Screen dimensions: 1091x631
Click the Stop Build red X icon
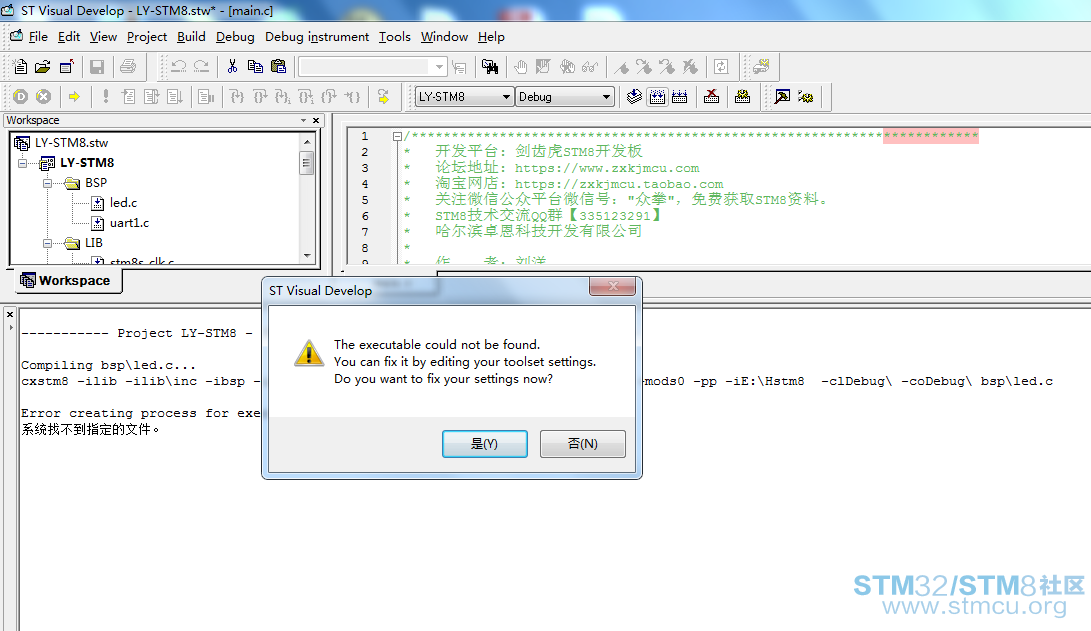coord(711,97)
